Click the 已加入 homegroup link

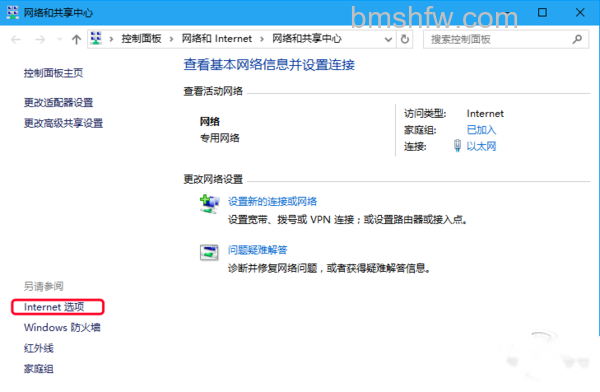(x=481, y=130)
